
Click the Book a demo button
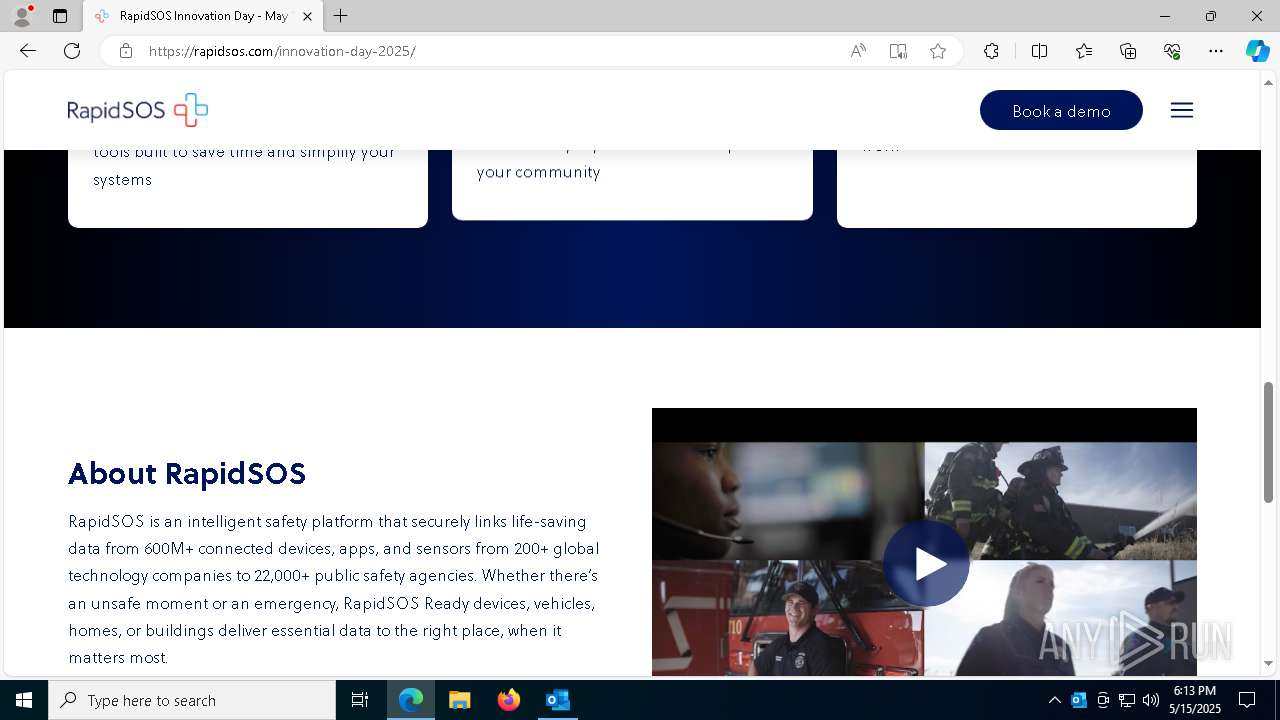(x=1061, y=110)
